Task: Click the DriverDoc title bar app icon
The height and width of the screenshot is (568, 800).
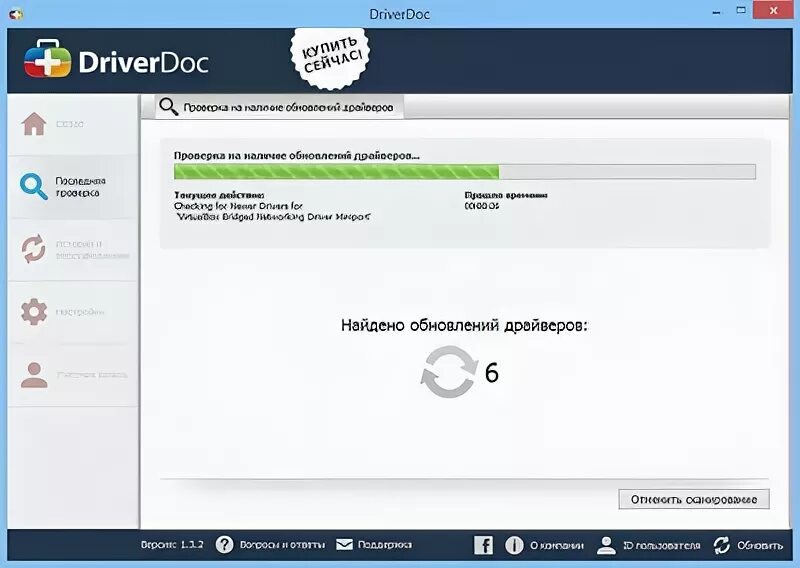Action: (16, 13)
